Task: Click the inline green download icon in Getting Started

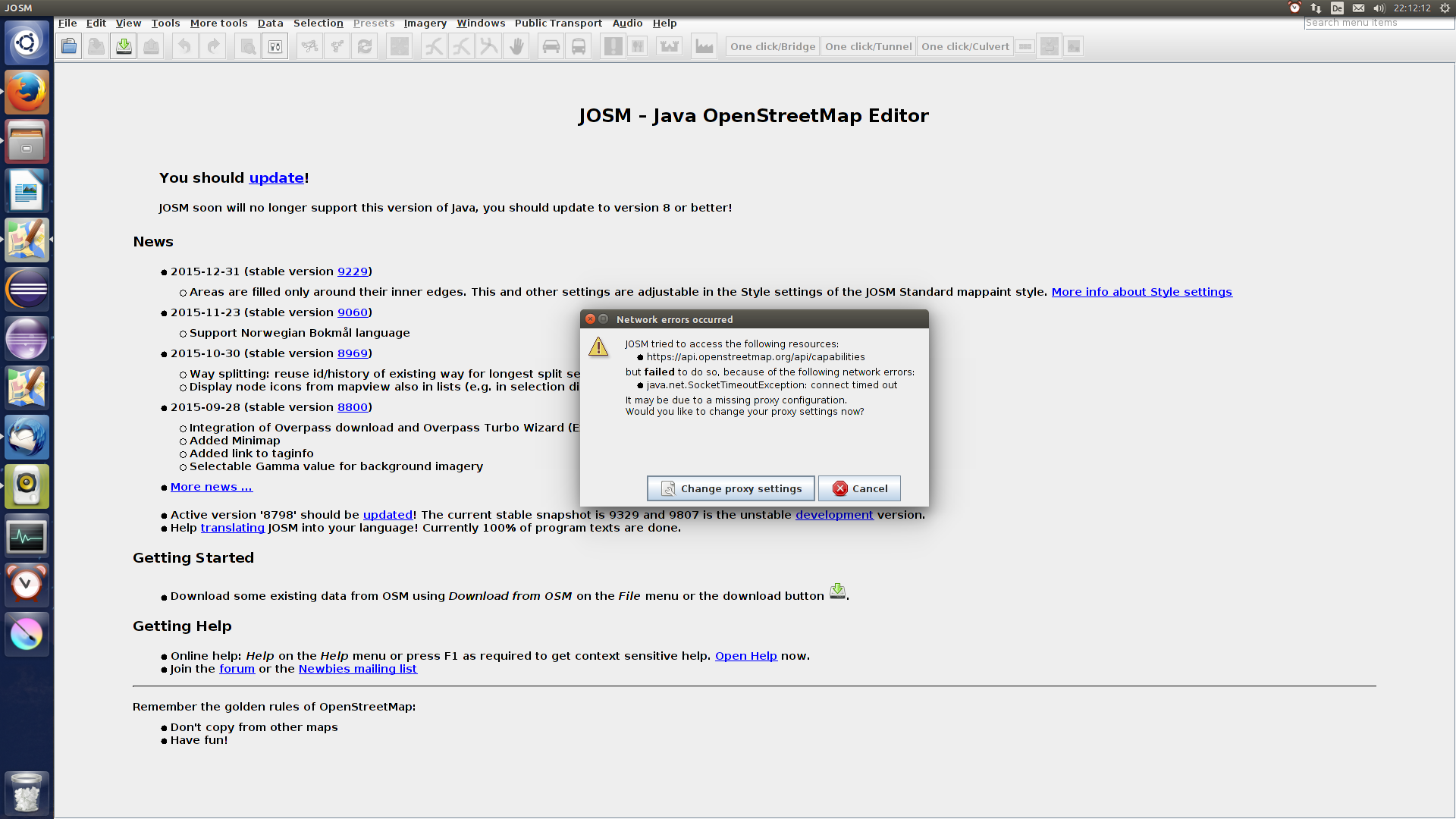Action: coord(837,591)
